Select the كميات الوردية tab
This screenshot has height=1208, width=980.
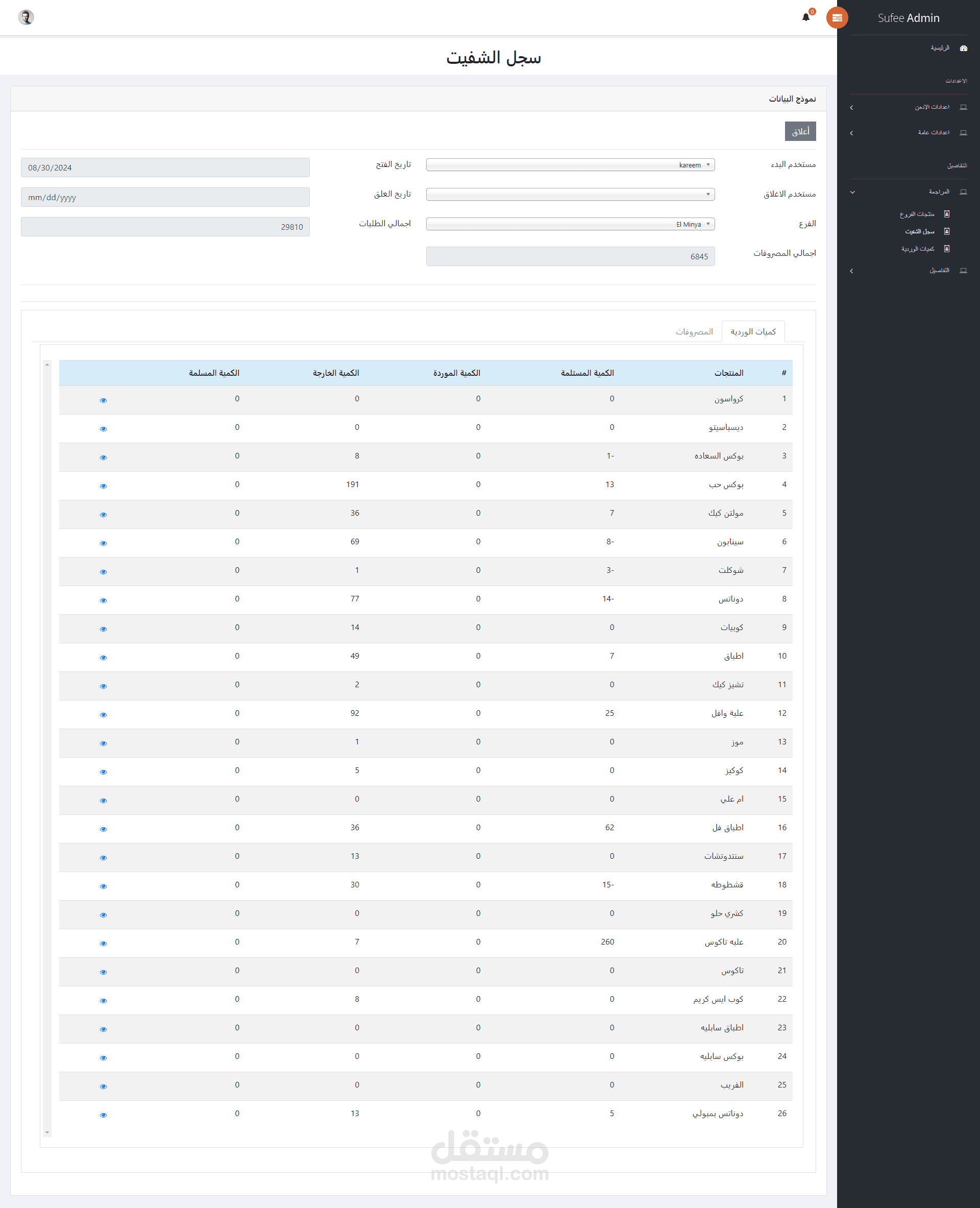(x=752, y=331)
